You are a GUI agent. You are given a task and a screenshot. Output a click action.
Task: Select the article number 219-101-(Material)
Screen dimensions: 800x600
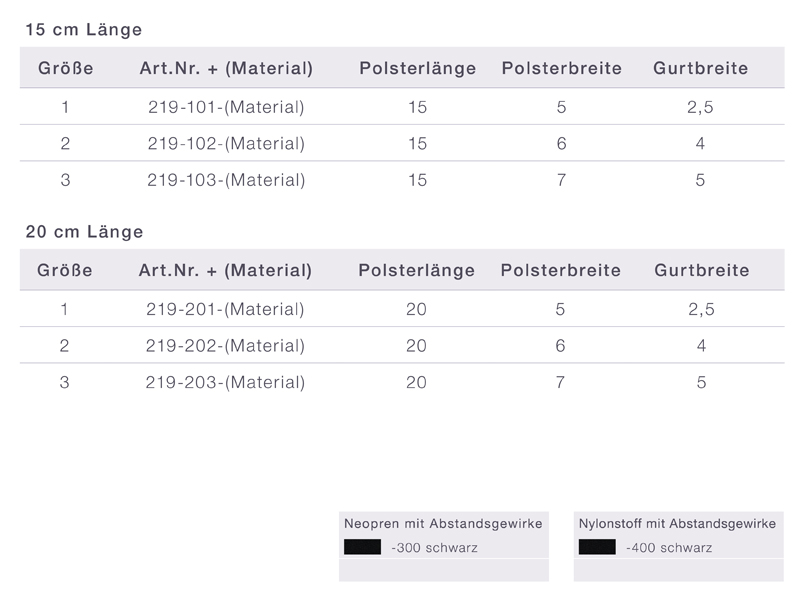pos(226,107)
